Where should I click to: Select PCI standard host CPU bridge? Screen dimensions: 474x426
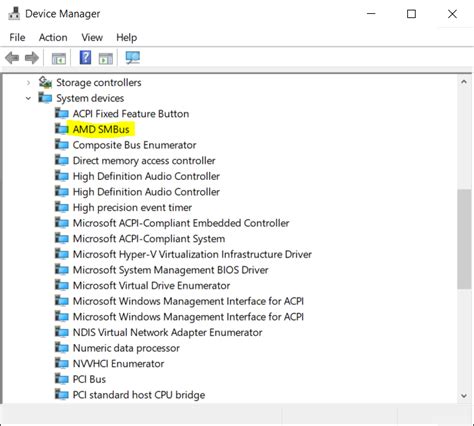[139, 395]
